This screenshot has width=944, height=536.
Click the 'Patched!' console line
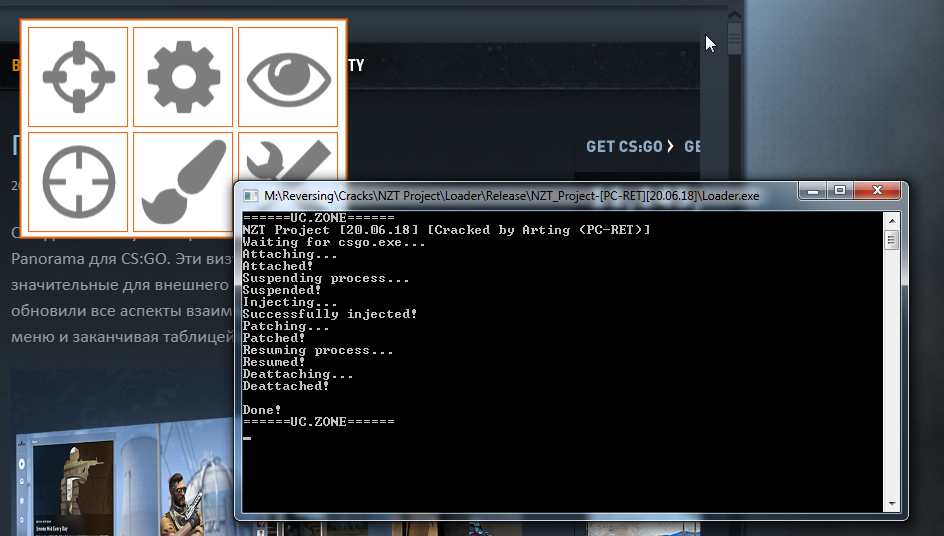[274, 338]
